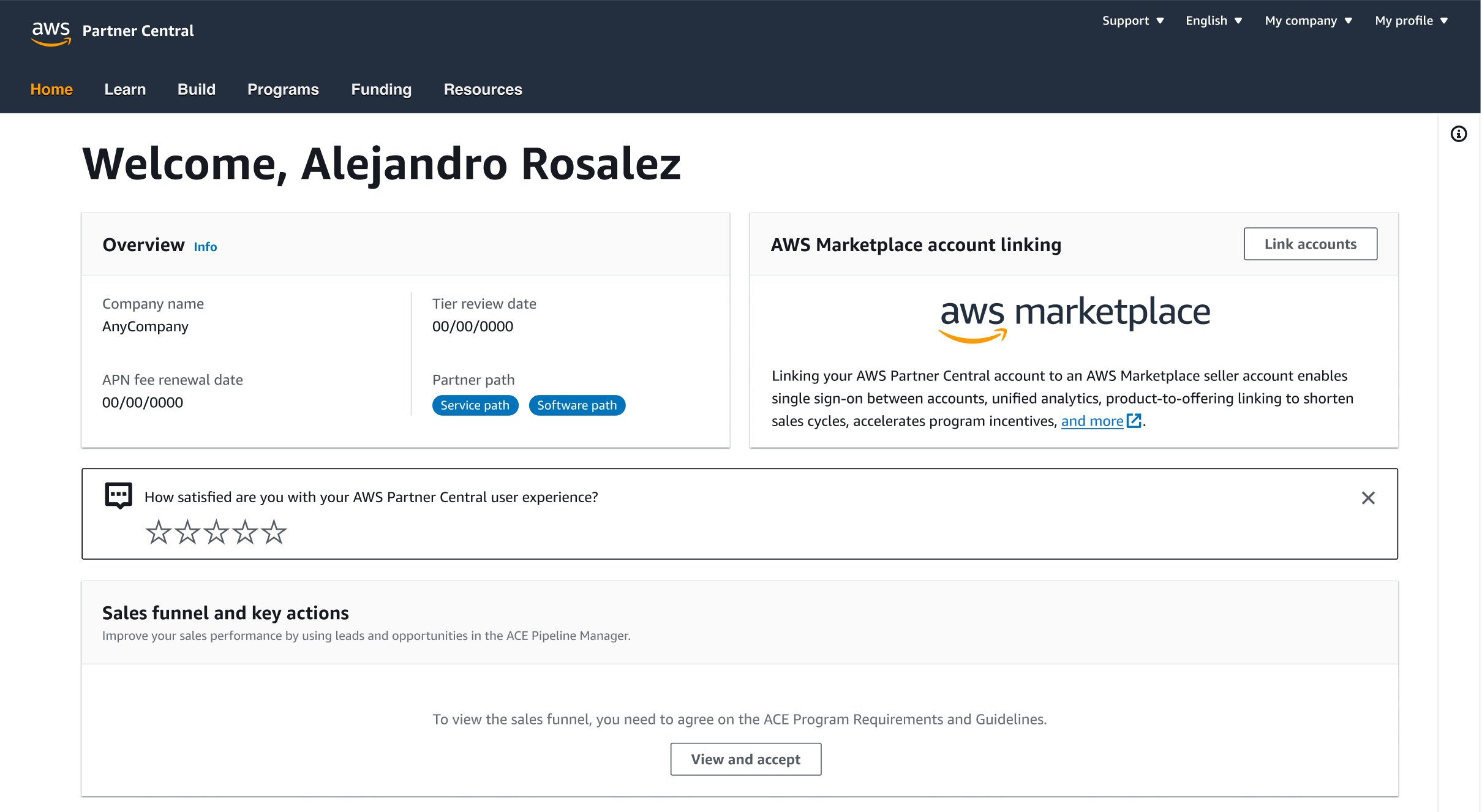Select the Programs navigation tab

283,89
